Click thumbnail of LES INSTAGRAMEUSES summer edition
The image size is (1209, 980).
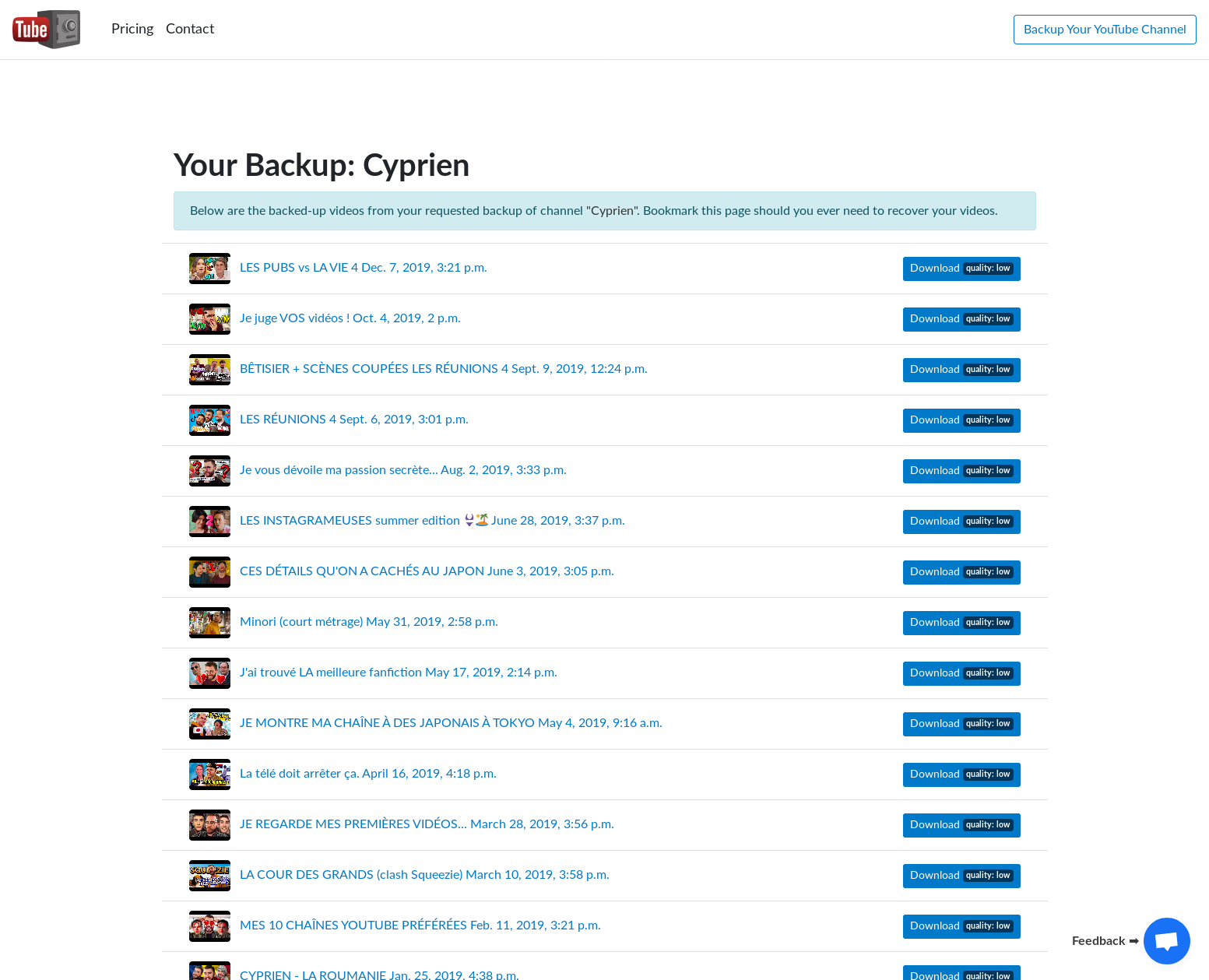tap(209, 522)
